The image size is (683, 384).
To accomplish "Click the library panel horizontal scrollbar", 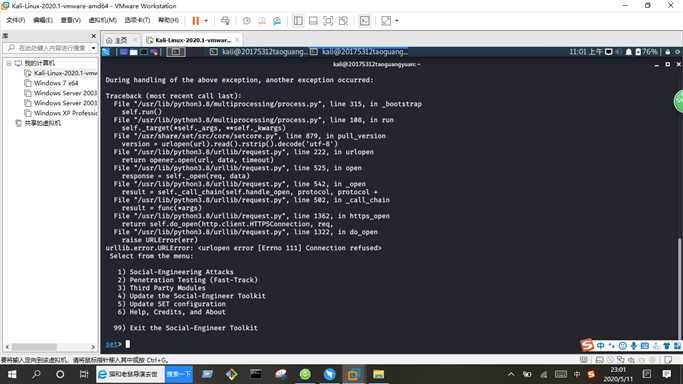I will point(50,347).
